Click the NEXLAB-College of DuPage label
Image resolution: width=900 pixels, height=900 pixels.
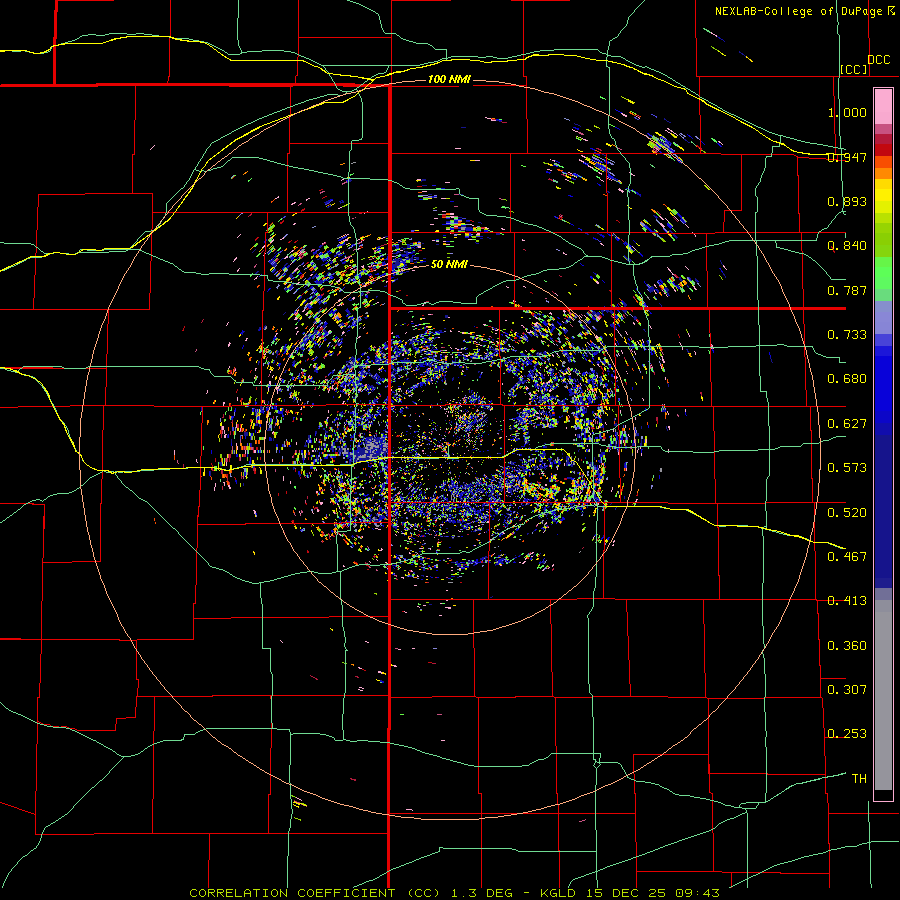pyautogui.click(x=798, y=11)
